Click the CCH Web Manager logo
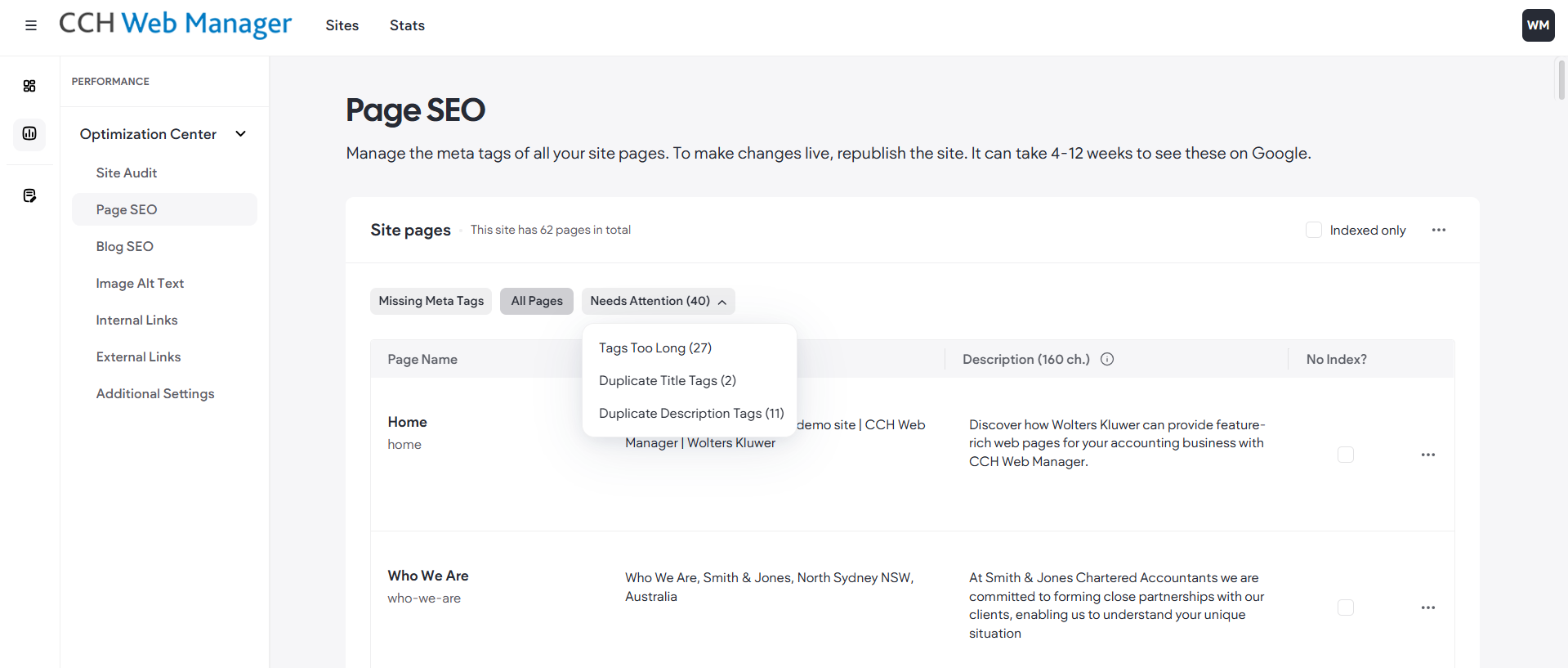Image resolution: width=1568 pixels, height=668 pixels. coord(175,24)
